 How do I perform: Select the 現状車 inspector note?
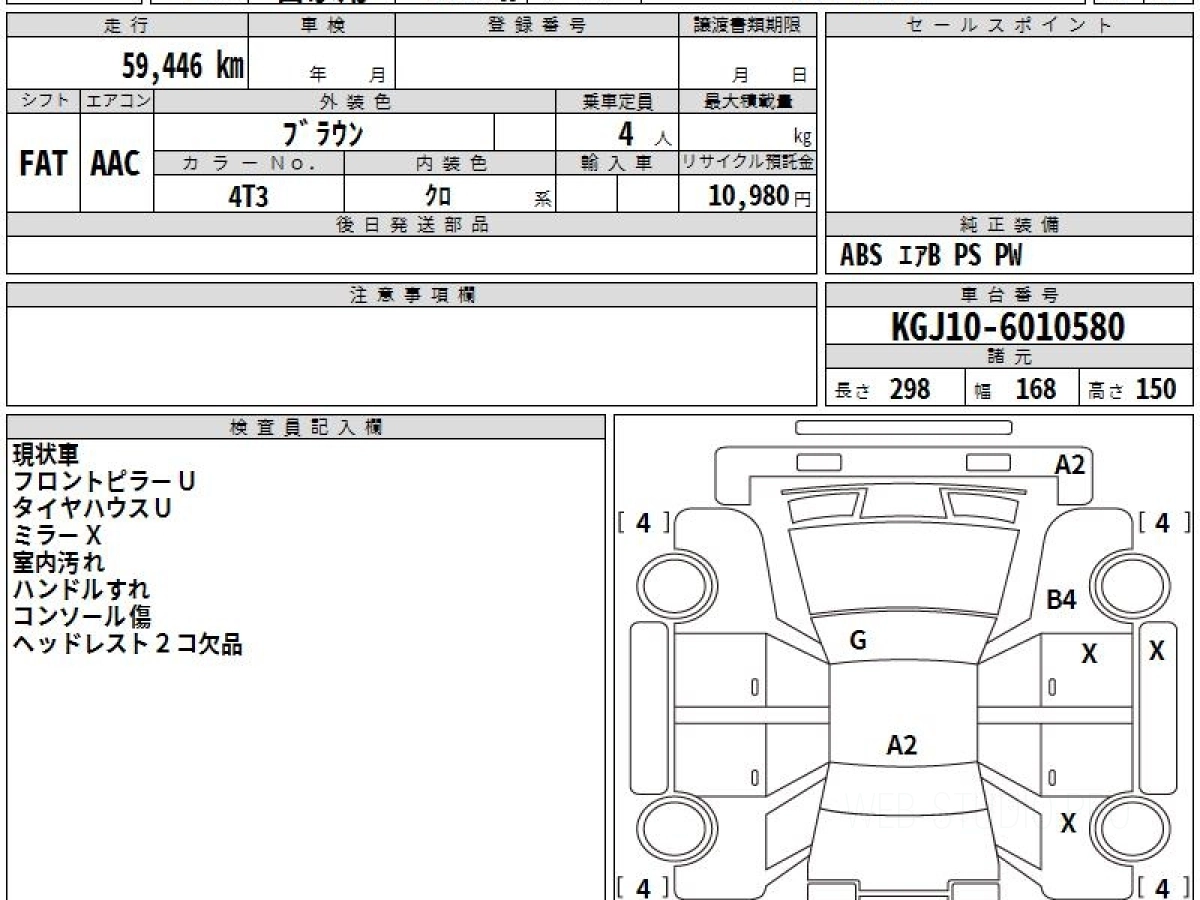[45, 455]
